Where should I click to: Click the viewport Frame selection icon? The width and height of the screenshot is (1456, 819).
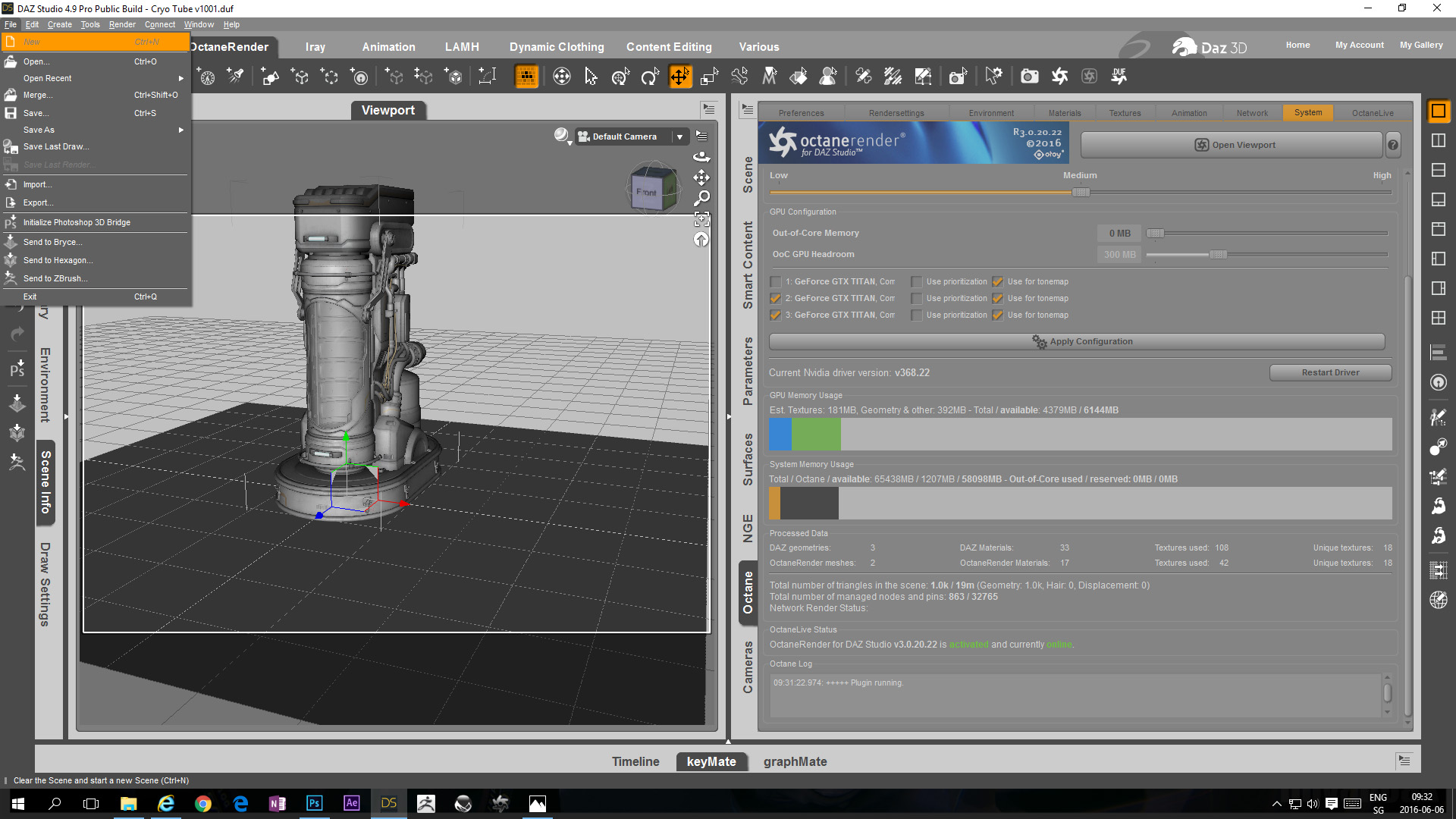pyautogui.click(x=701, y=220)
